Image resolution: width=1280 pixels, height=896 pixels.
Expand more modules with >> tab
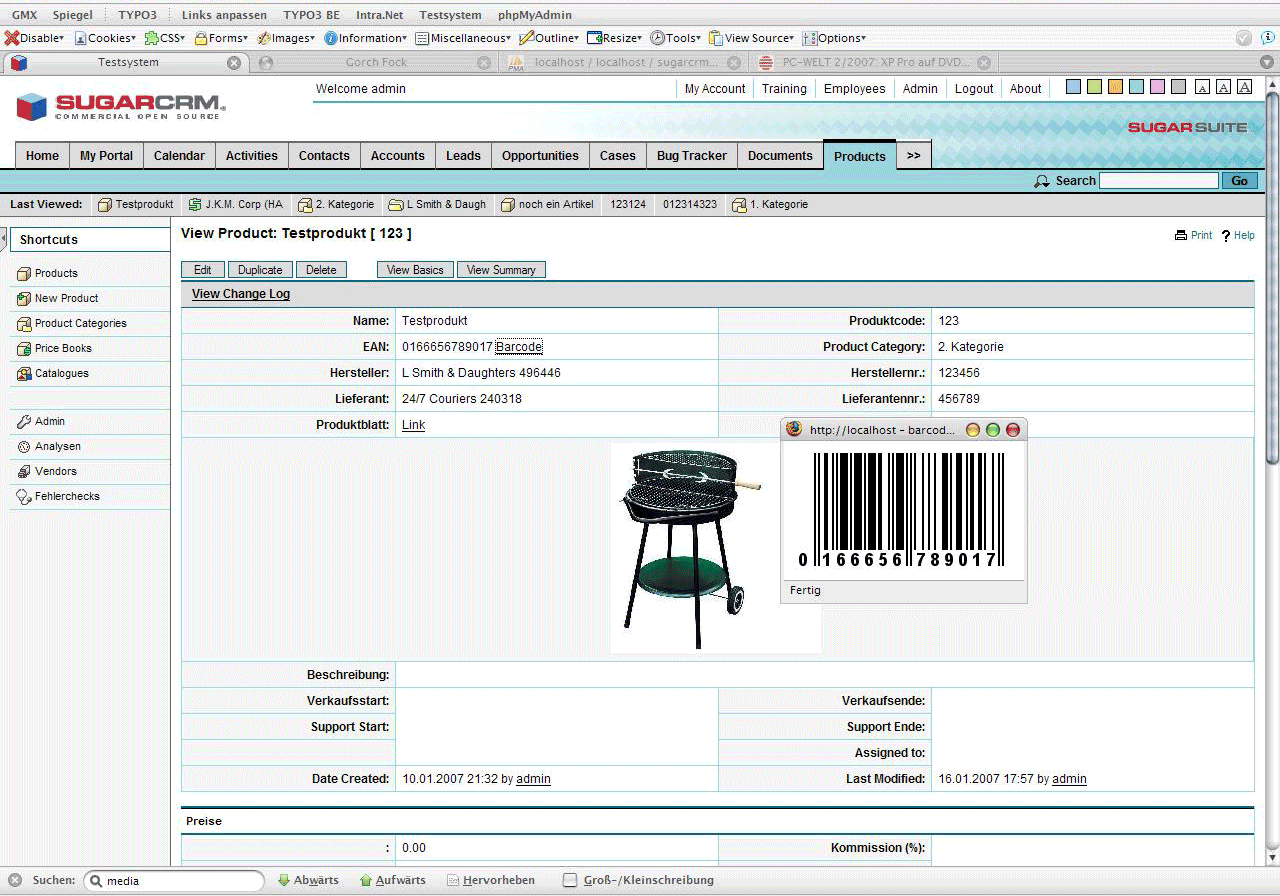coord(913,155)
